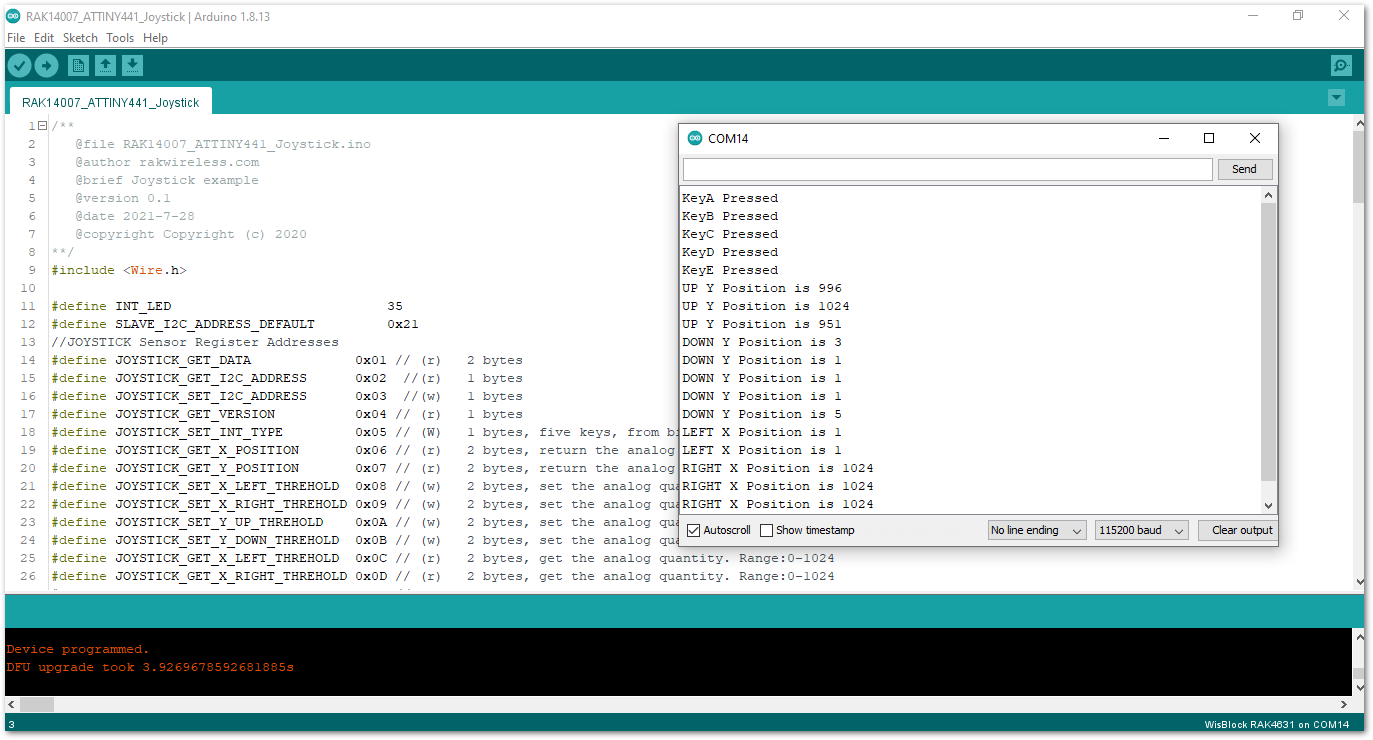The image size is (1373, 740).
Task: Click 'JOYSTICK_GET_Y_POSITION' in the editor
Action: coord(207,468)
